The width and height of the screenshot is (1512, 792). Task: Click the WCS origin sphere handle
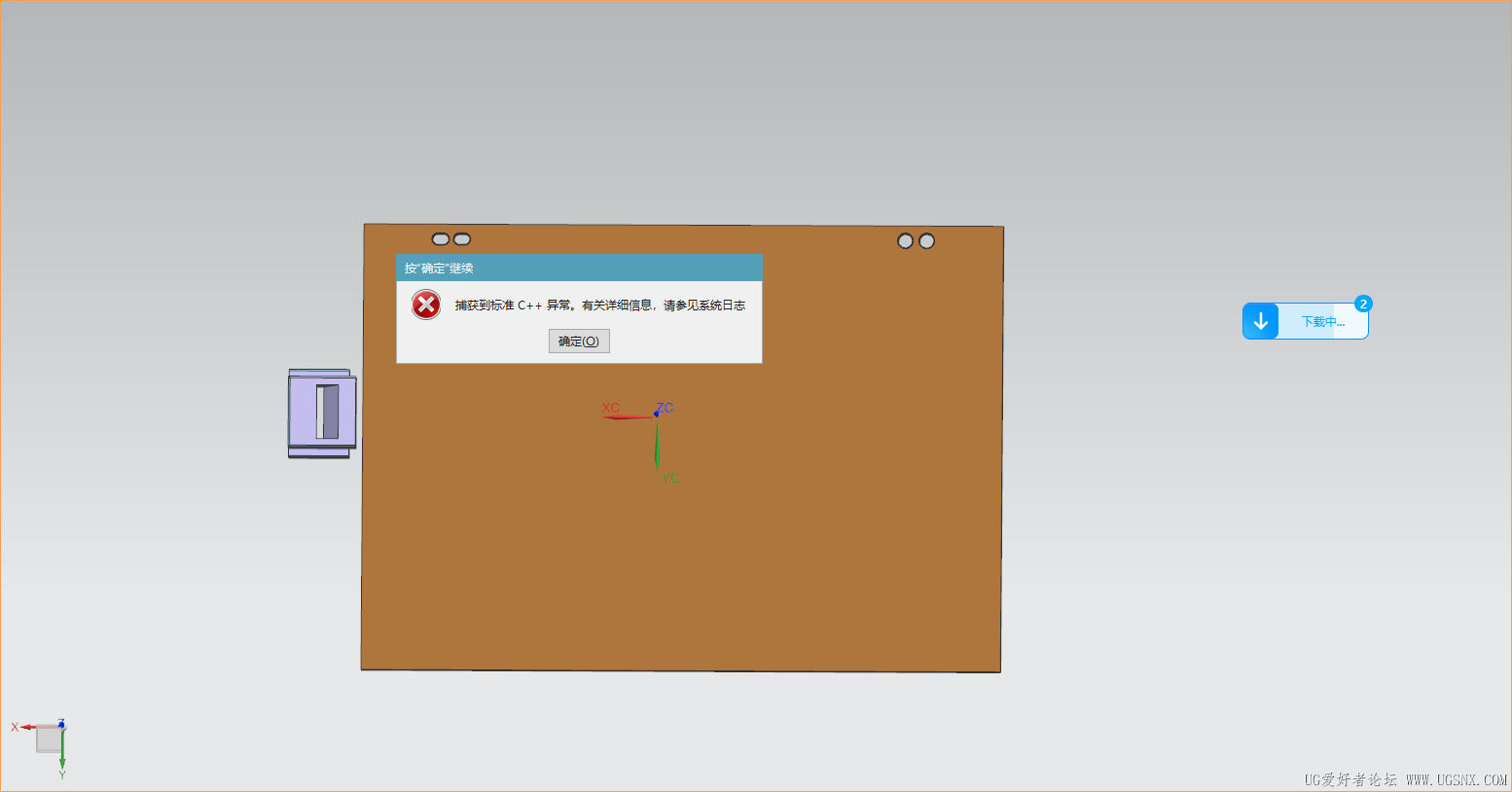(655, 414)
